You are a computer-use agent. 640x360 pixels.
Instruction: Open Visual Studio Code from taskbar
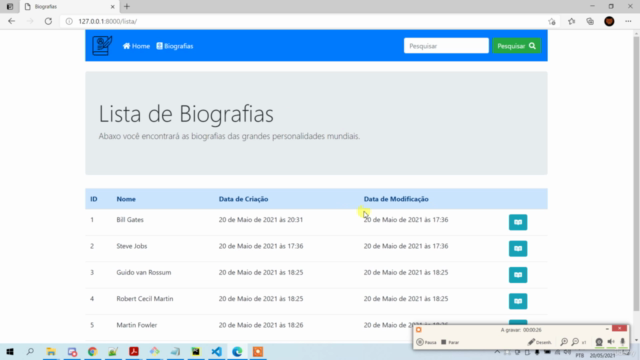point(216,351)
